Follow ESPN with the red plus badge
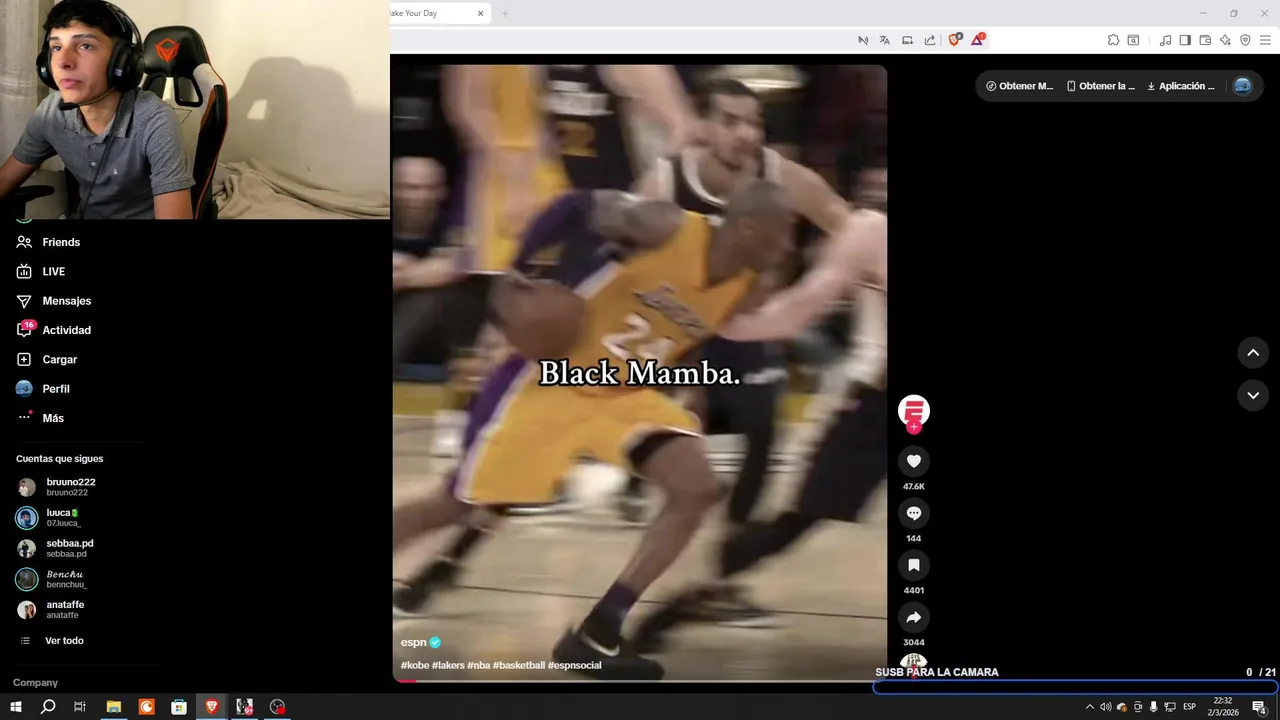 (x=914, y=427)
